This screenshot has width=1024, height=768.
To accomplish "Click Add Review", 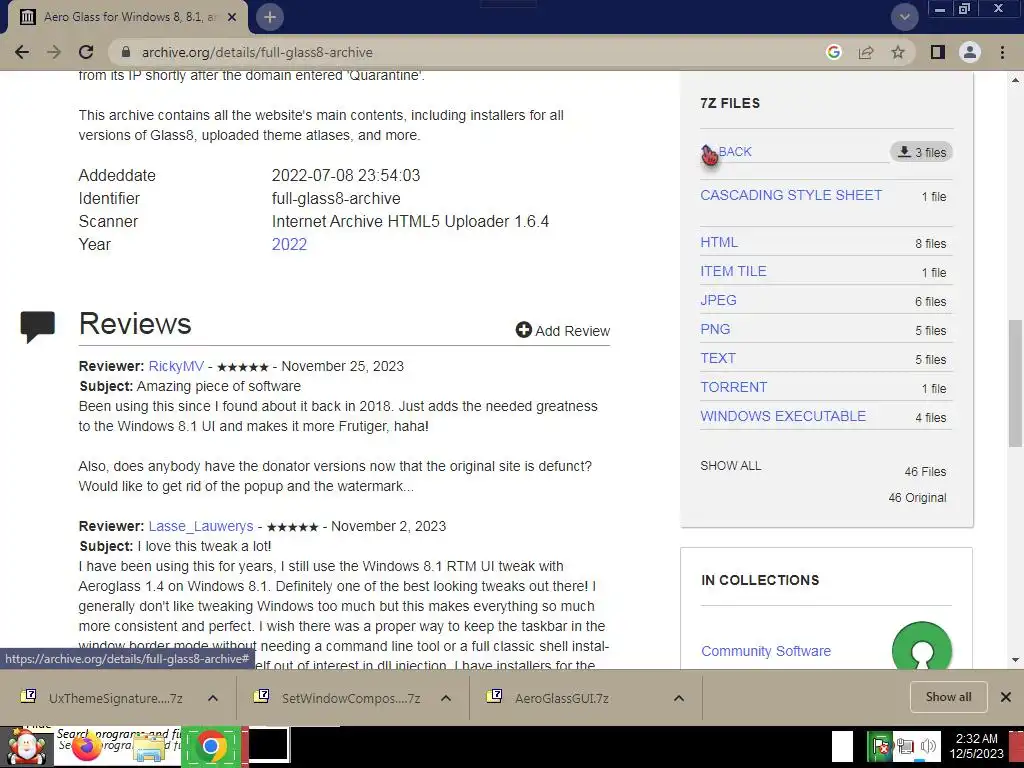I will (x=563, y=330).
